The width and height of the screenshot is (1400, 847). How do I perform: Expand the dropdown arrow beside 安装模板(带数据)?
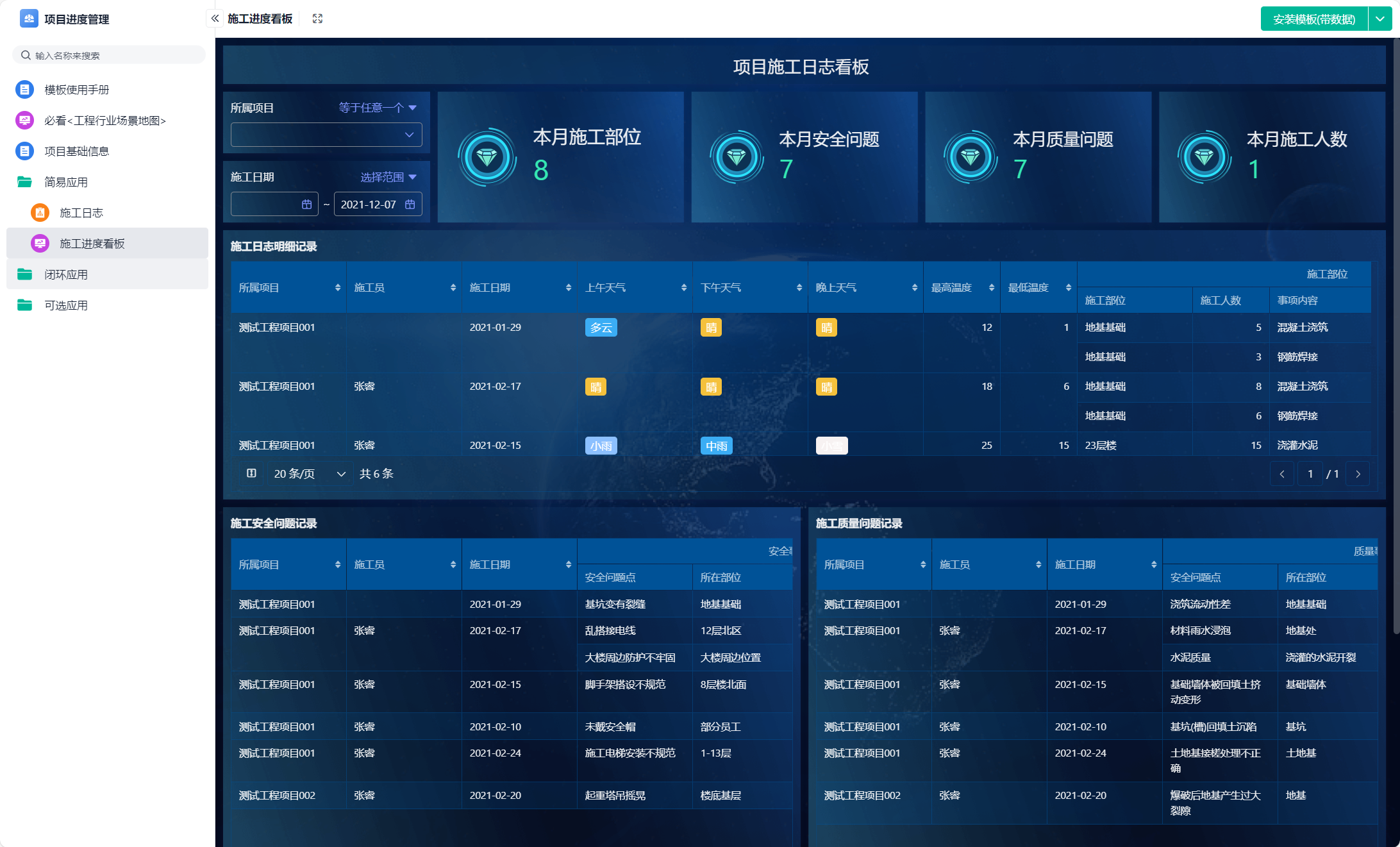click(1379, 19)
